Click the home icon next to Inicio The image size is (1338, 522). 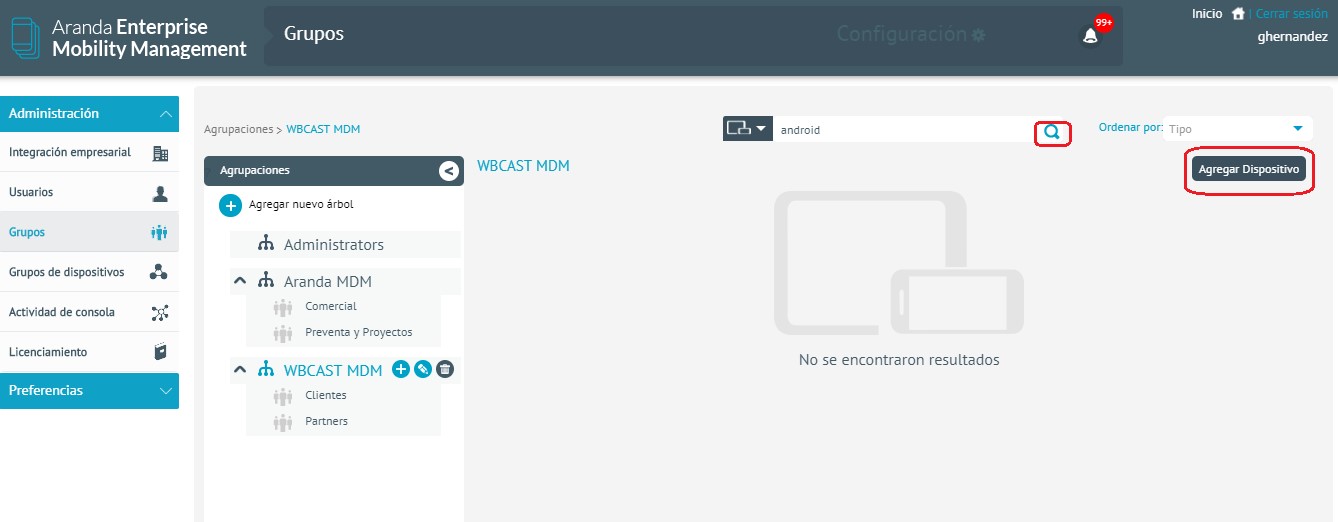[x=1238, y=14]
